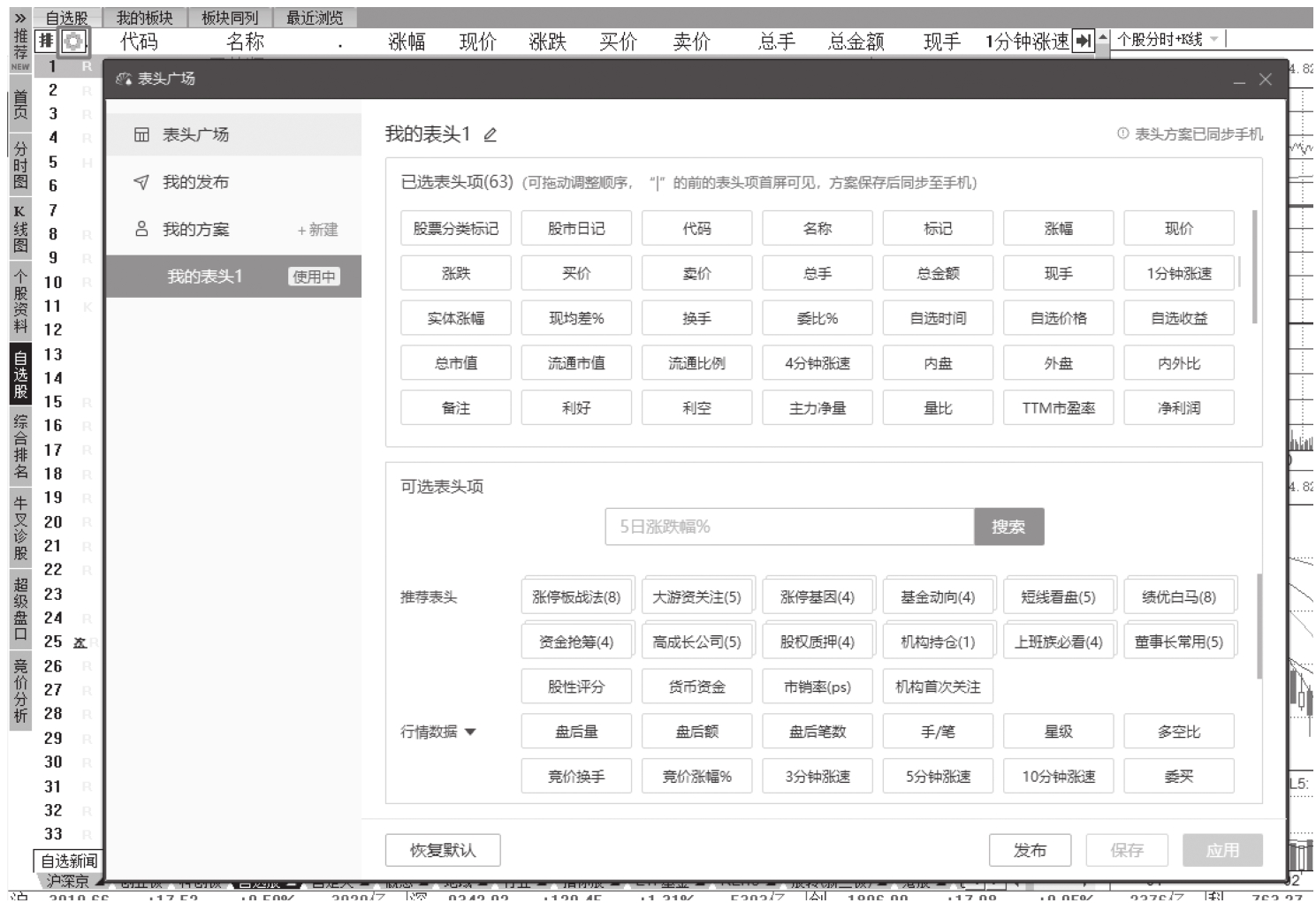The width and height of the screenshot is (1316, 903).
Task: Add the 10分钟涨速 header option
Action: click(1059, 777)
